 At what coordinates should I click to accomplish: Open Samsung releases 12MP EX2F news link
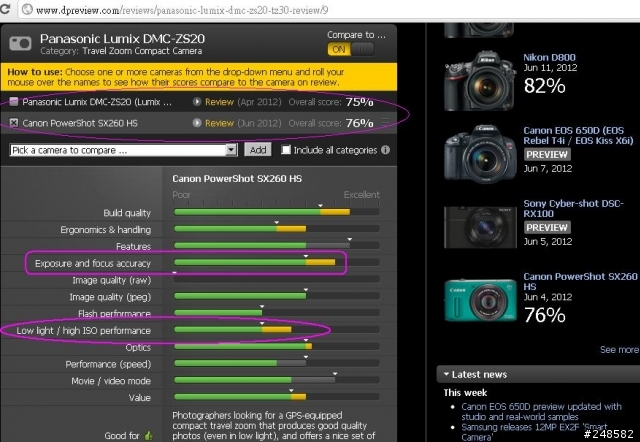click(534, 432)
